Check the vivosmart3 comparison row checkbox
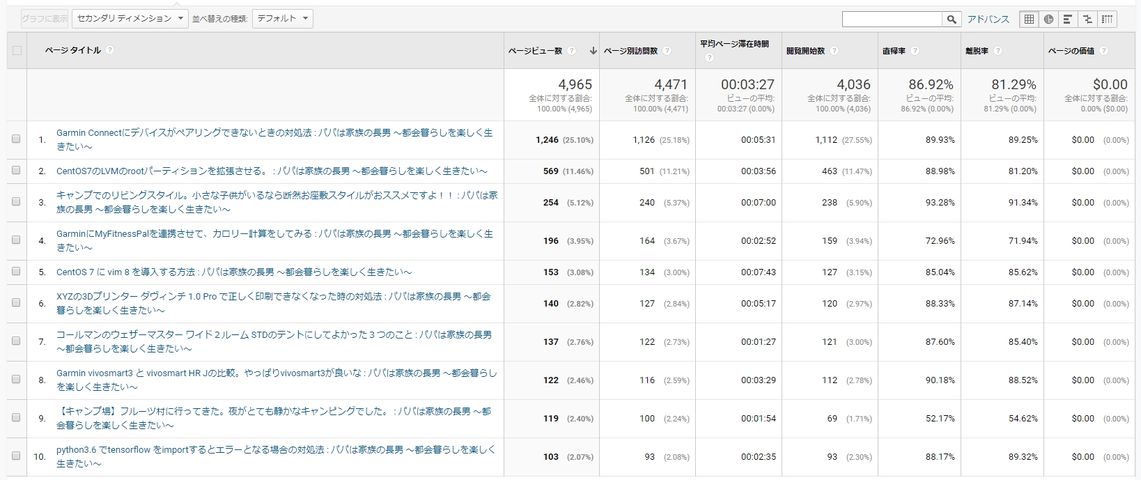The width and height of the screenshot is (1141, 480). click(x=16, y=380)
